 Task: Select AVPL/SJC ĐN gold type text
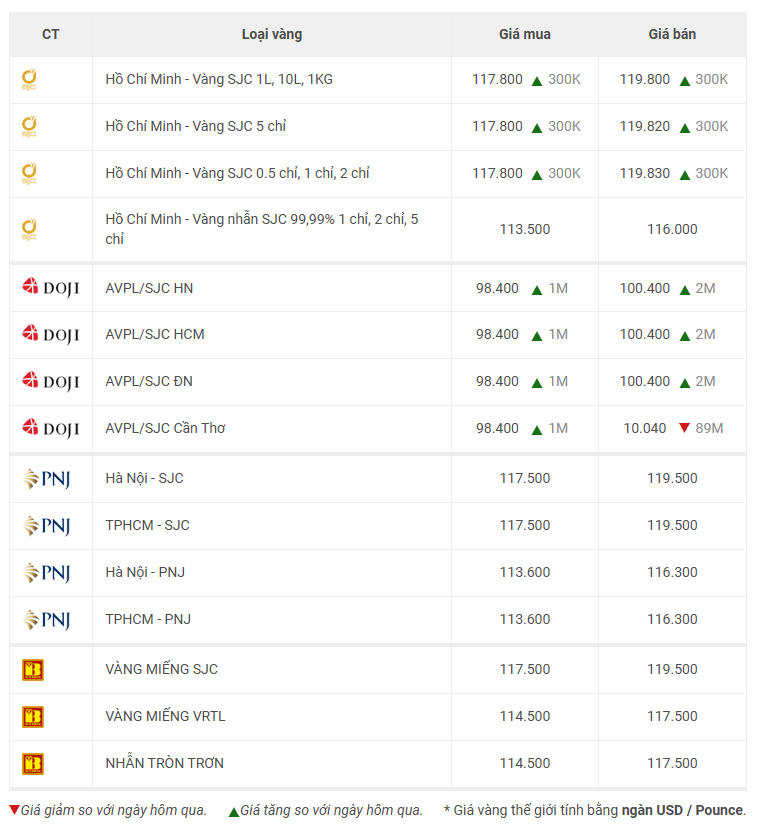149,381
